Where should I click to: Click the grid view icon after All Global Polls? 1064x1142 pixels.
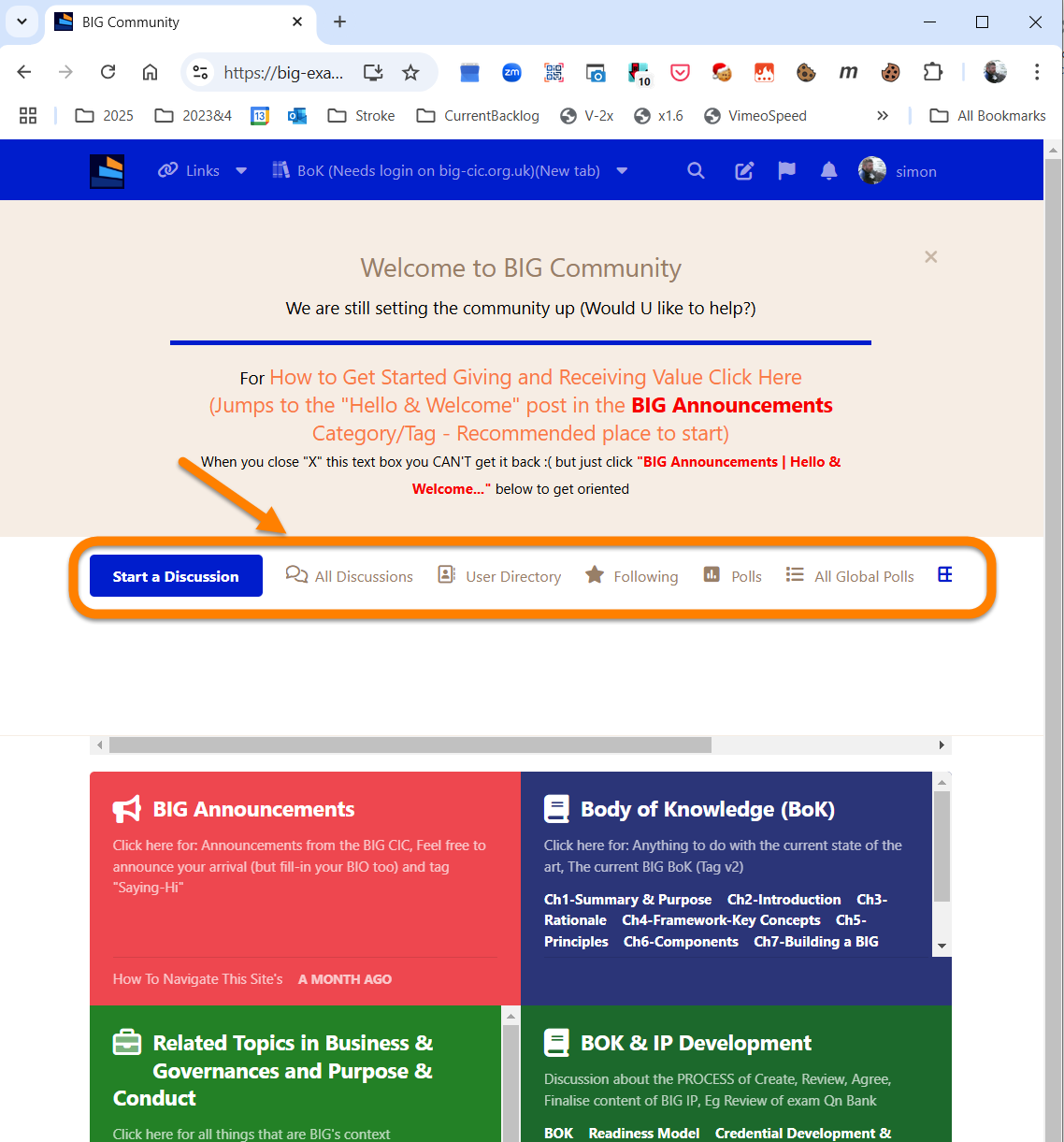point(945,575)
